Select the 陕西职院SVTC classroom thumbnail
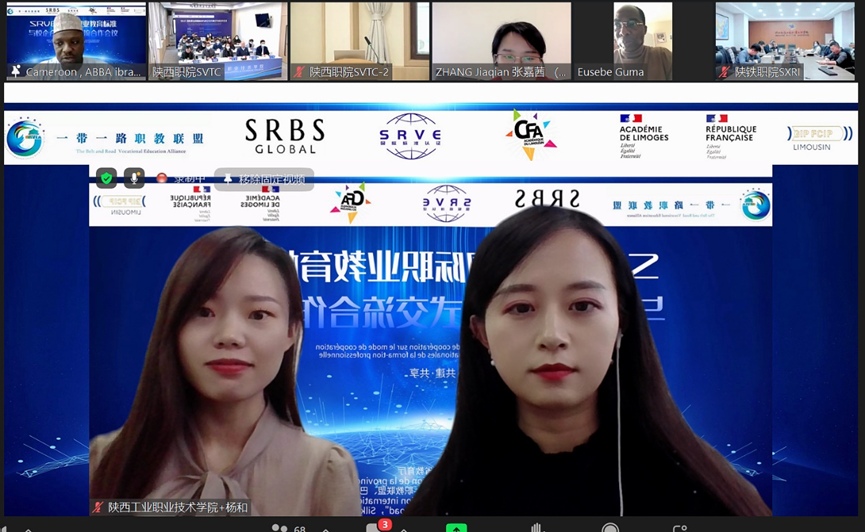The width and height of the screenshot is (865, 532). [217, 40]
